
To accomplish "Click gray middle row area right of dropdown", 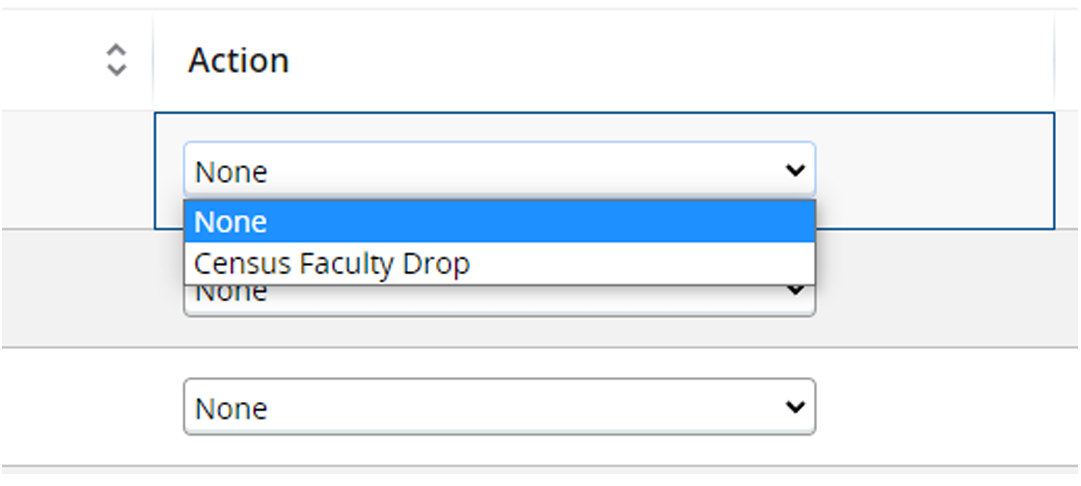I will point(940,290).
